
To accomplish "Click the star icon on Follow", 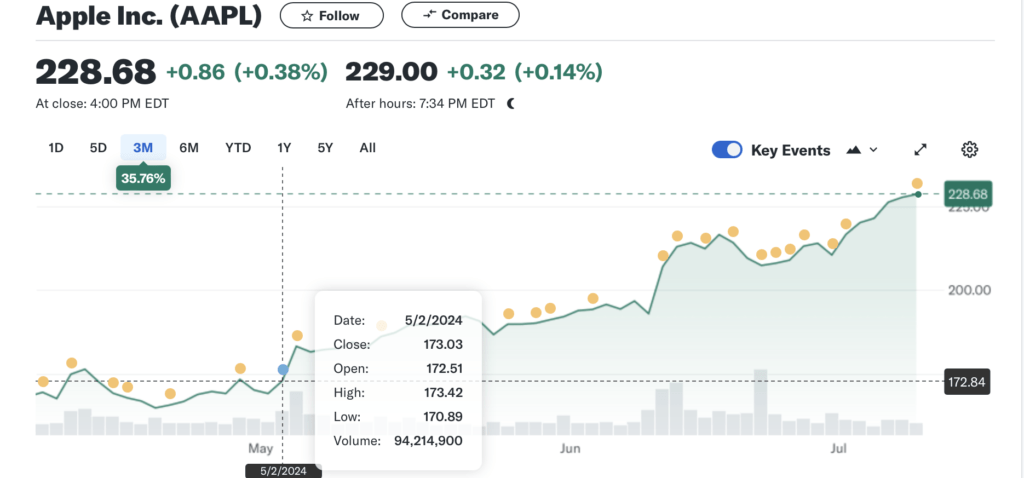I will point(307,16).
